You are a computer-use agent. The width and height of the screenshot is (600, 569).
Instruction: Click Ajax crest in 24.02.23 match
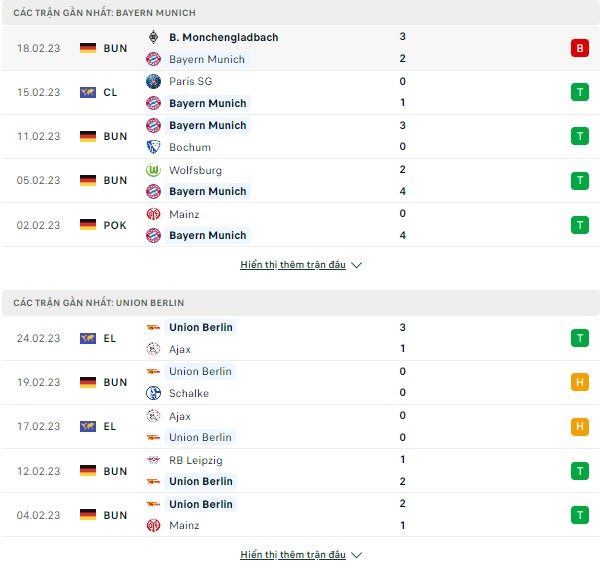(153, 349)
